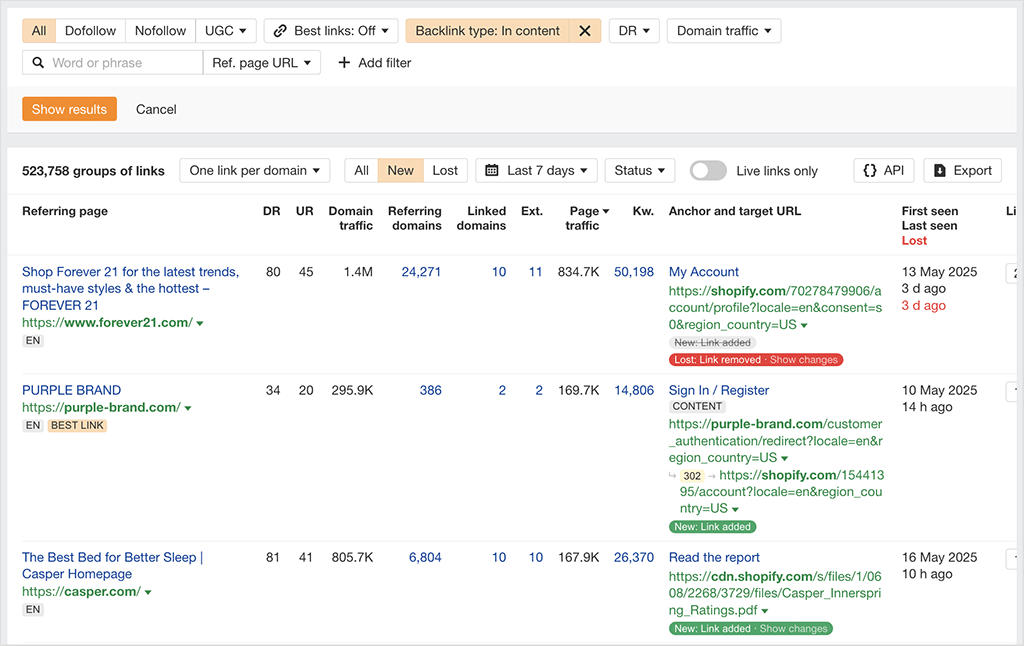Focus the Word or phrase search field

point(112,63)
